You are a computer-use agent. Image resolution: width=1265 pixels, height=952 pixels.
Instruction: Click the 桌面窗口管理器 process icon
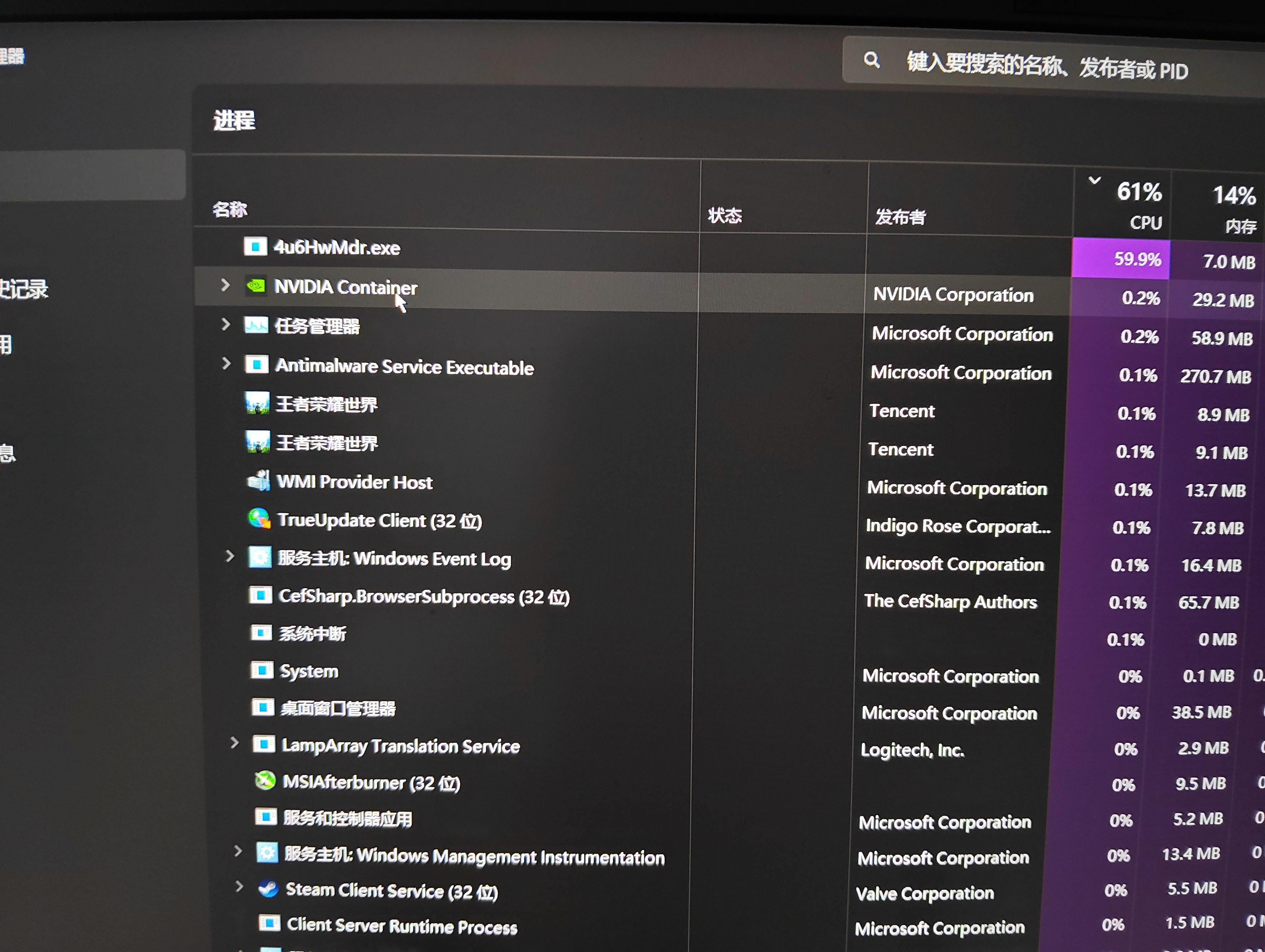(263, 707)
